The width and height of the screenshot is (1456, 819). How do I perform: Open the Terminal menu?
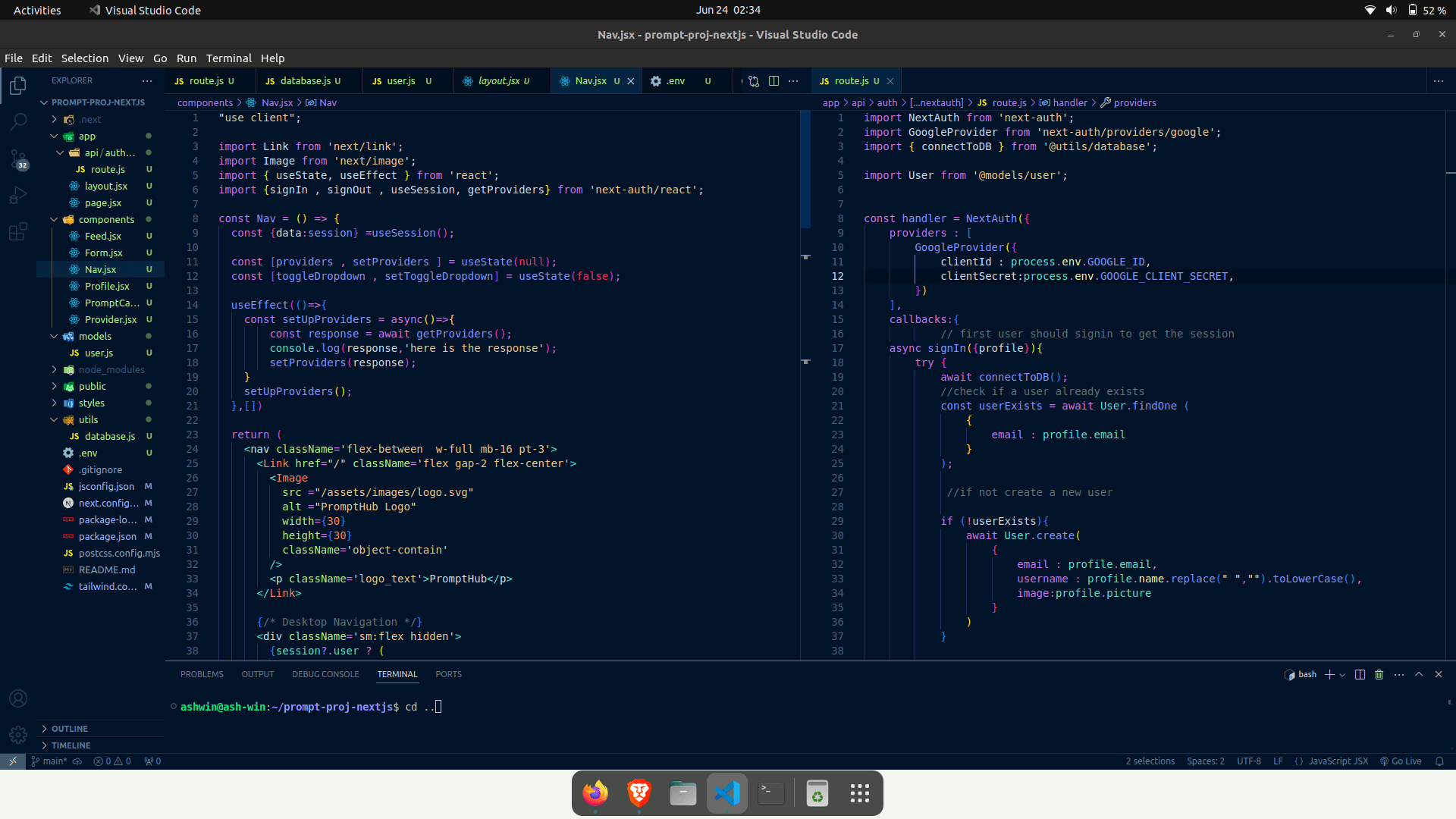coord(228,58)
